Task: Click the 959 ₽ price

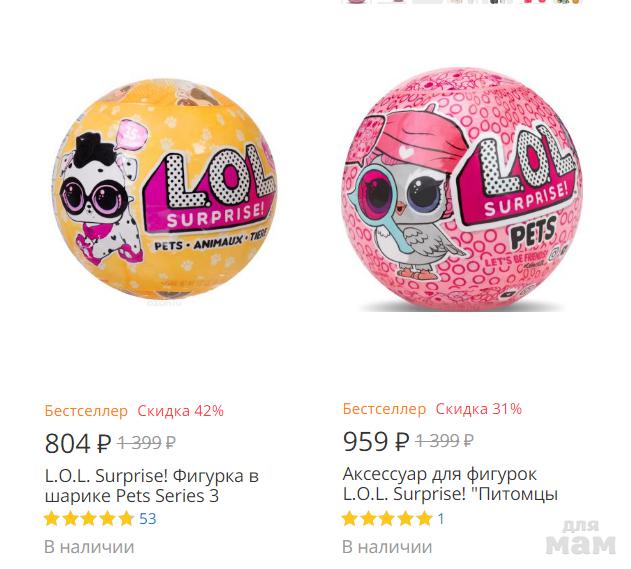Action: [376, 441]
